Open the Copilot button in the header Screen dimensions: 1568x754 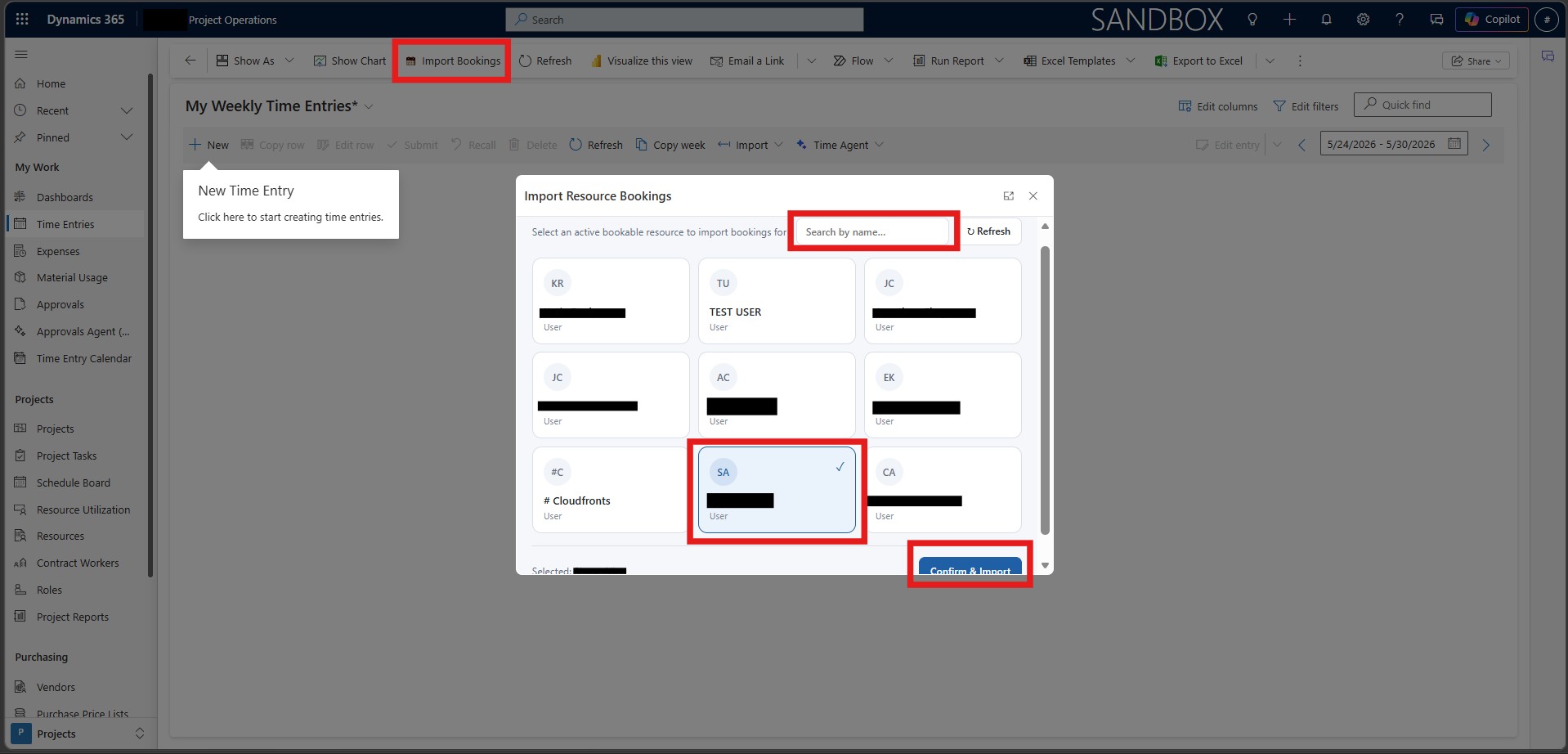[x=1492, y=20]
